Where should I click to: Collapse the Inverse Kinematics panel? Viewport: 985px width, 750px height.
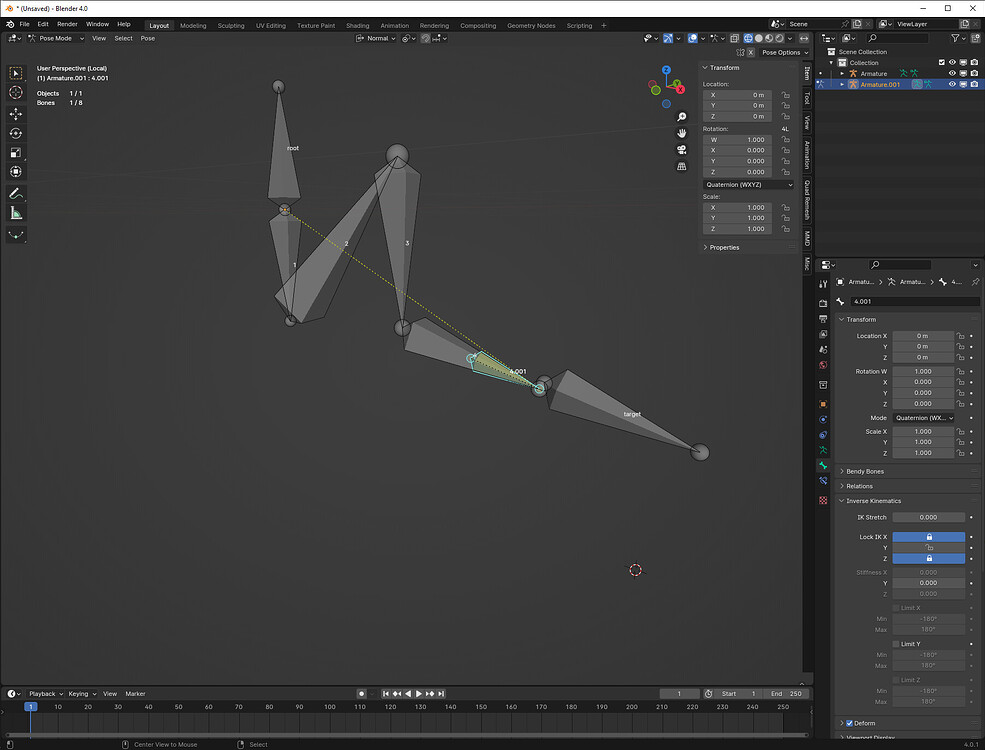tap(873, 501)
